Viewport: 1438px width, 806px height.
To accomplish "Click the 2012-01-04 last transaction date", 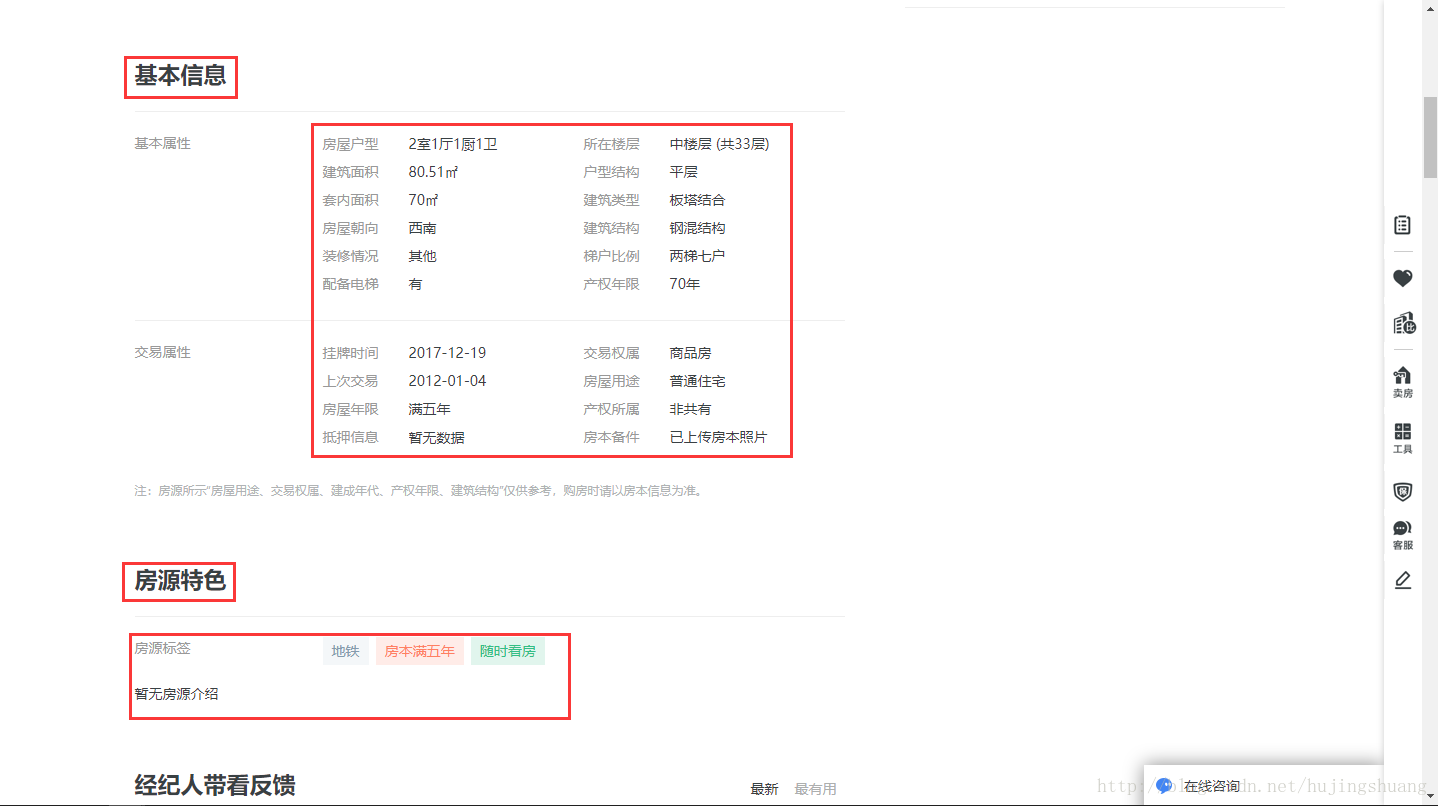I will click(447, 381).
